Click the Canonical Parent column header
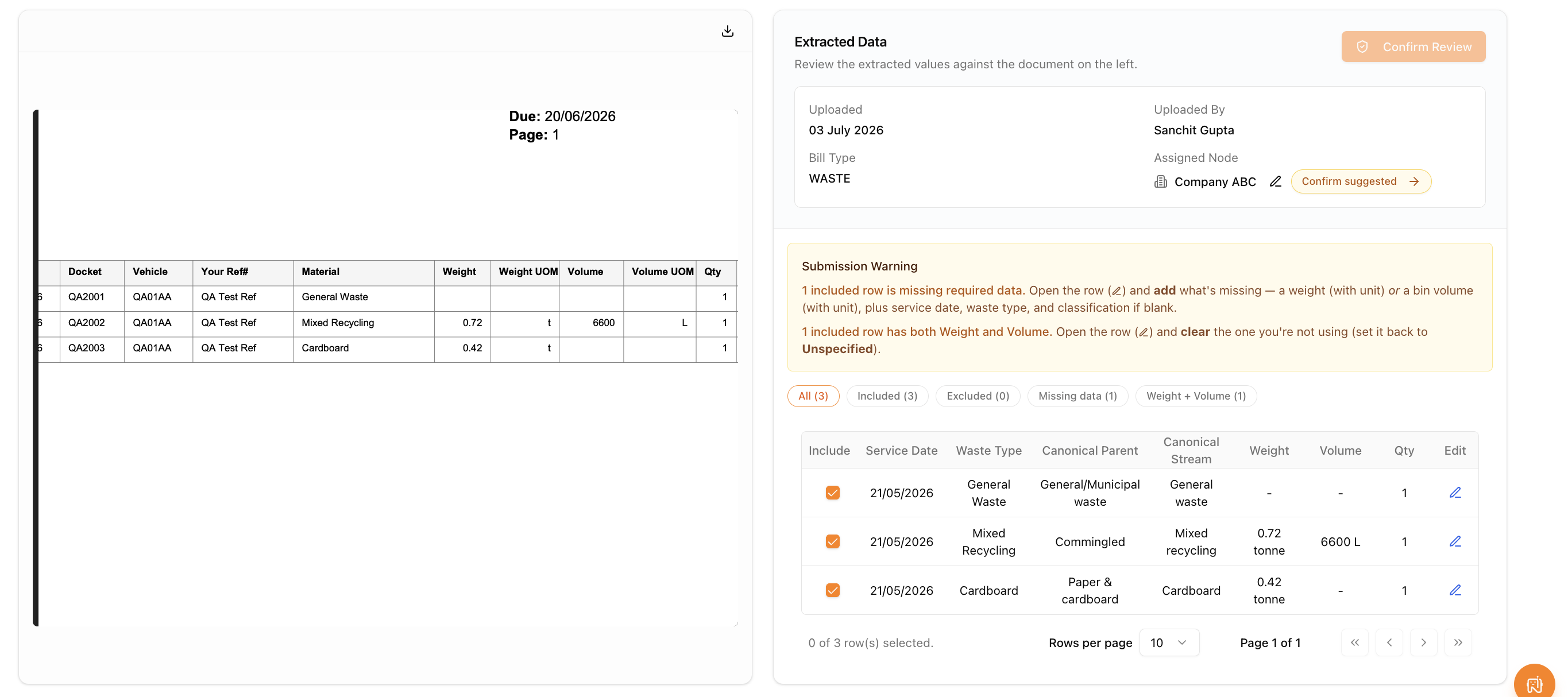Image resolution: width=1568 pixels, height=697 pixels. click(x=1090, y=451)
